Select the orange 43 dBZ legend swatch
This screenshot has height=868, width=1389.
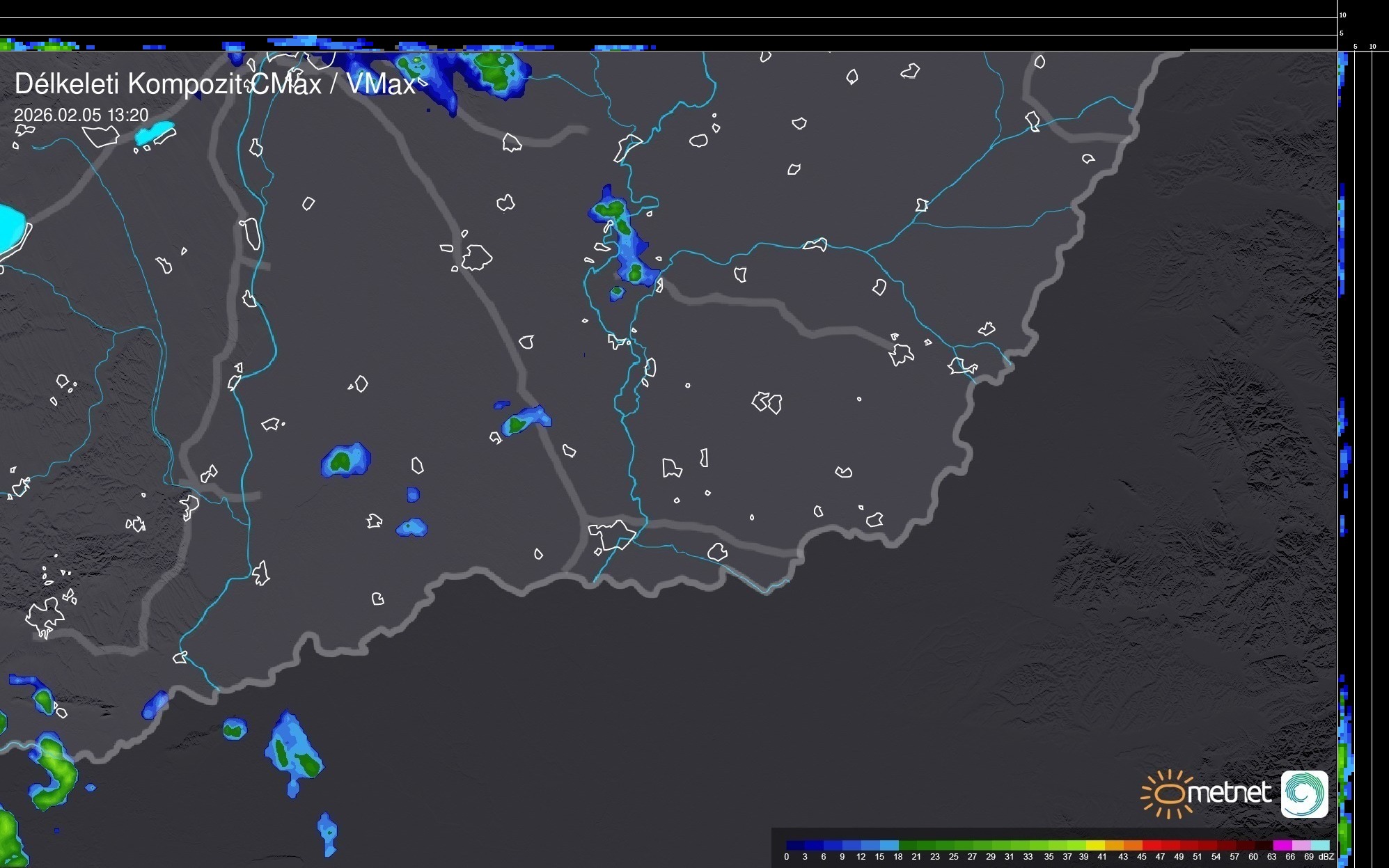pos(1131,845)
